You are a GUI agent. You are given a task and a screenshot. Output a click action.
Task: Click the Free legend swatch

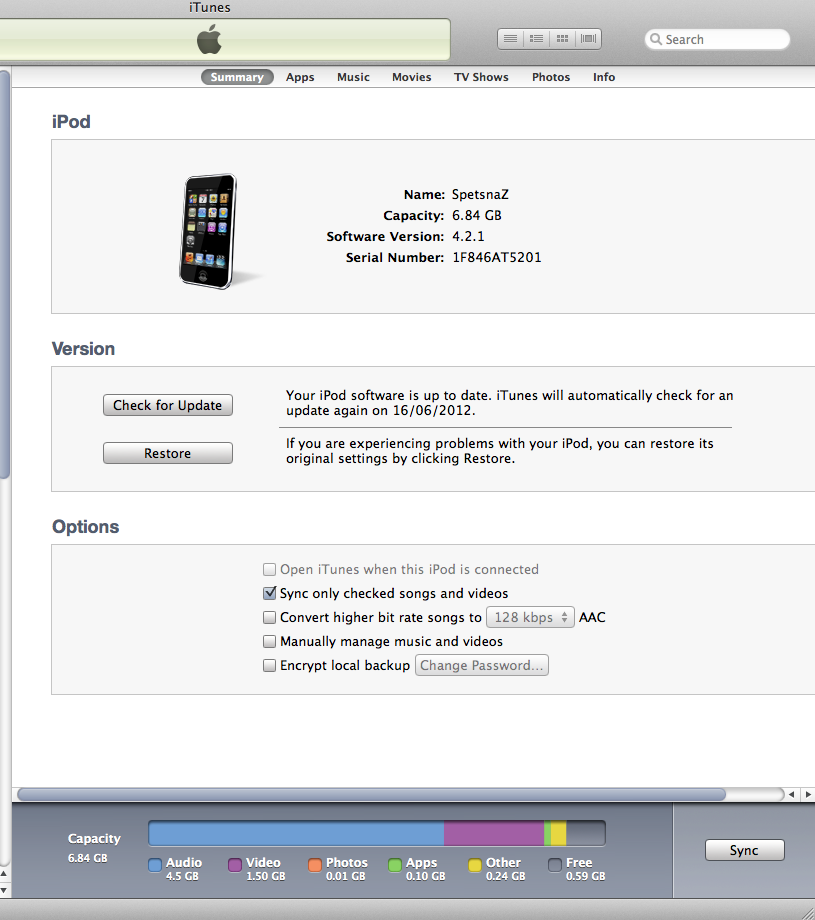click(554, 865)
